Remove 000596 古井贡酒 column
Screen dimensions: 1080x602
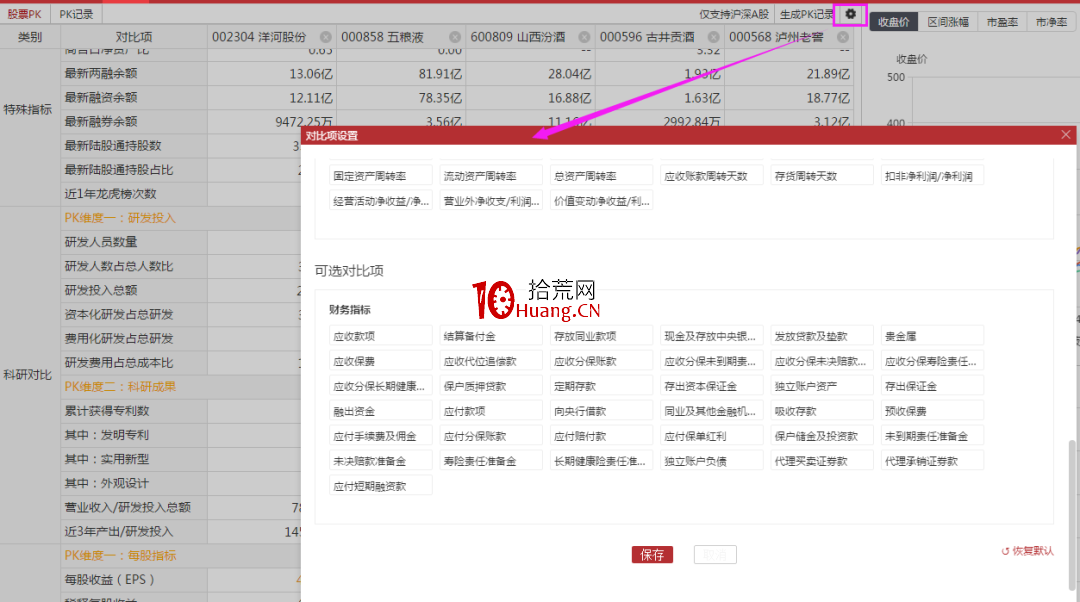714,37
